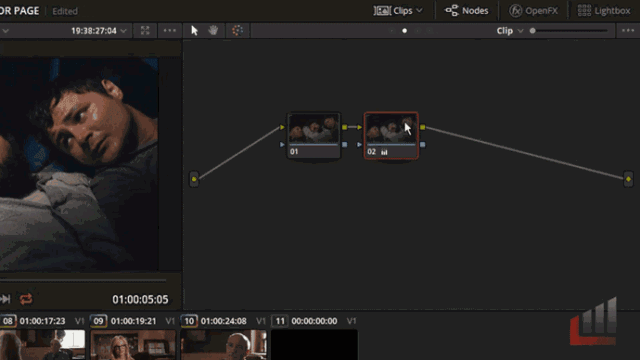640x360 pixels.
Task: Show the Lightbox view
Action: [604, 11]
